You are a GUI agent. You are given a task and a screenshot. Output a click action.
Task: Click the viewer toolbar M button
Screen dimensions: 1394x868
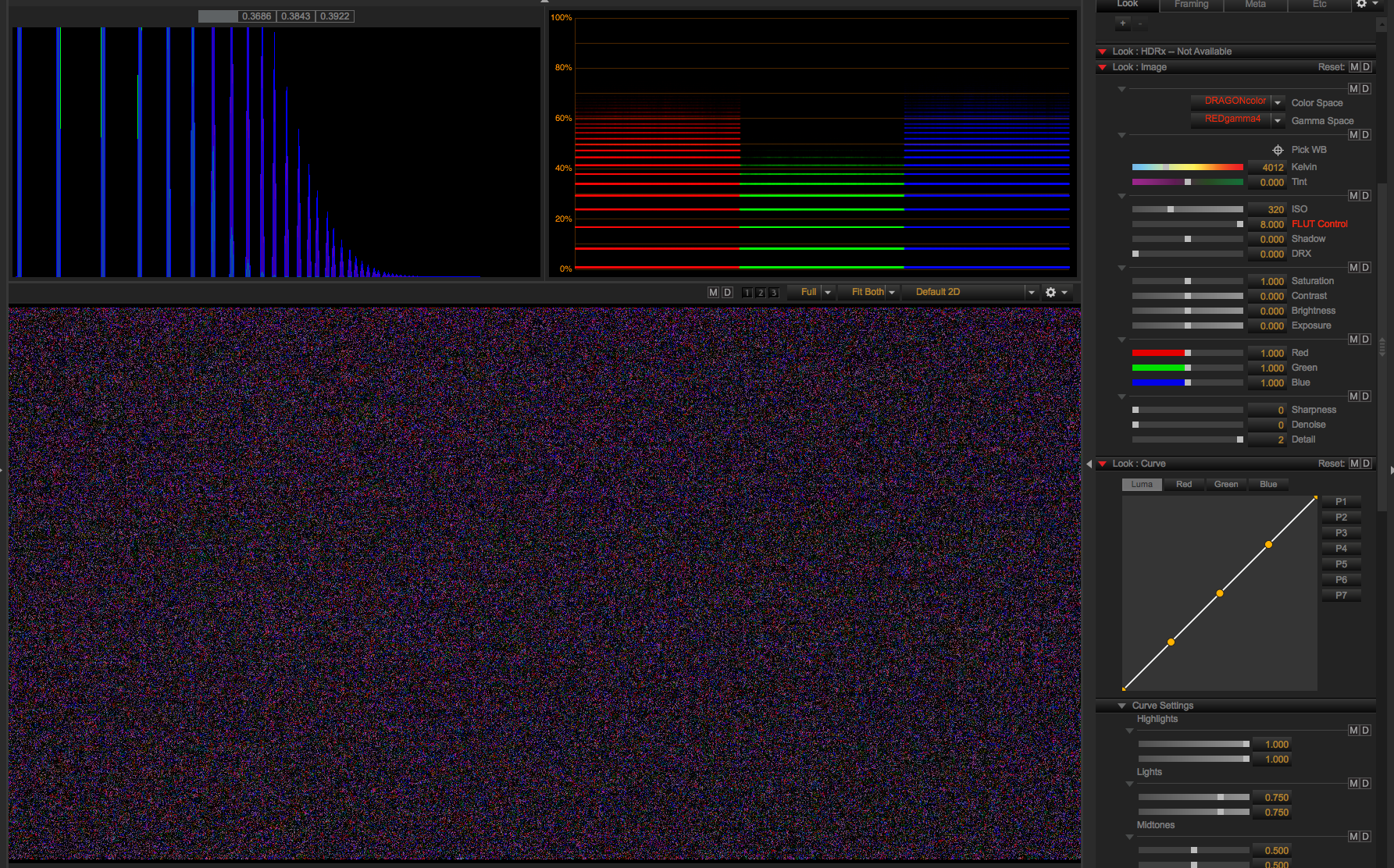pyautogui.click(x=713, y=292)
